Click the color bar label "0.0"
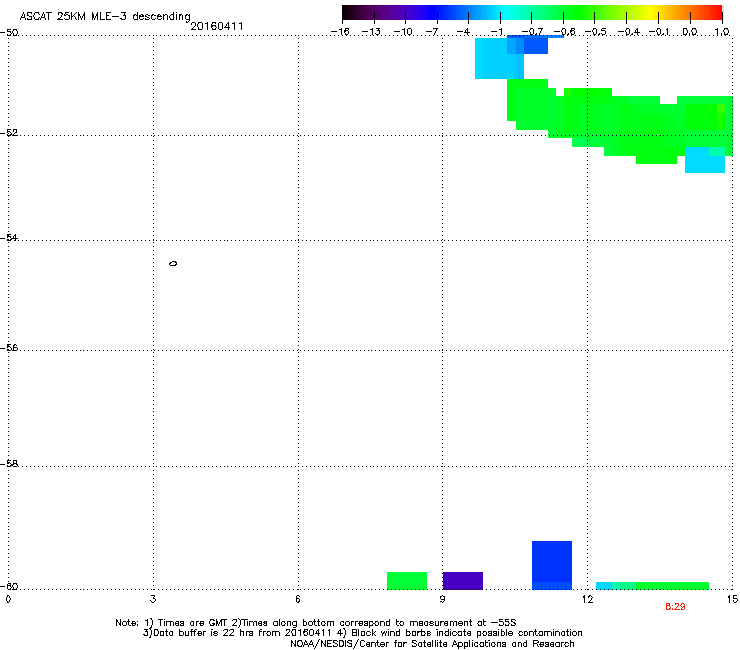Viewport: 740px width, 650px height. 690,32
